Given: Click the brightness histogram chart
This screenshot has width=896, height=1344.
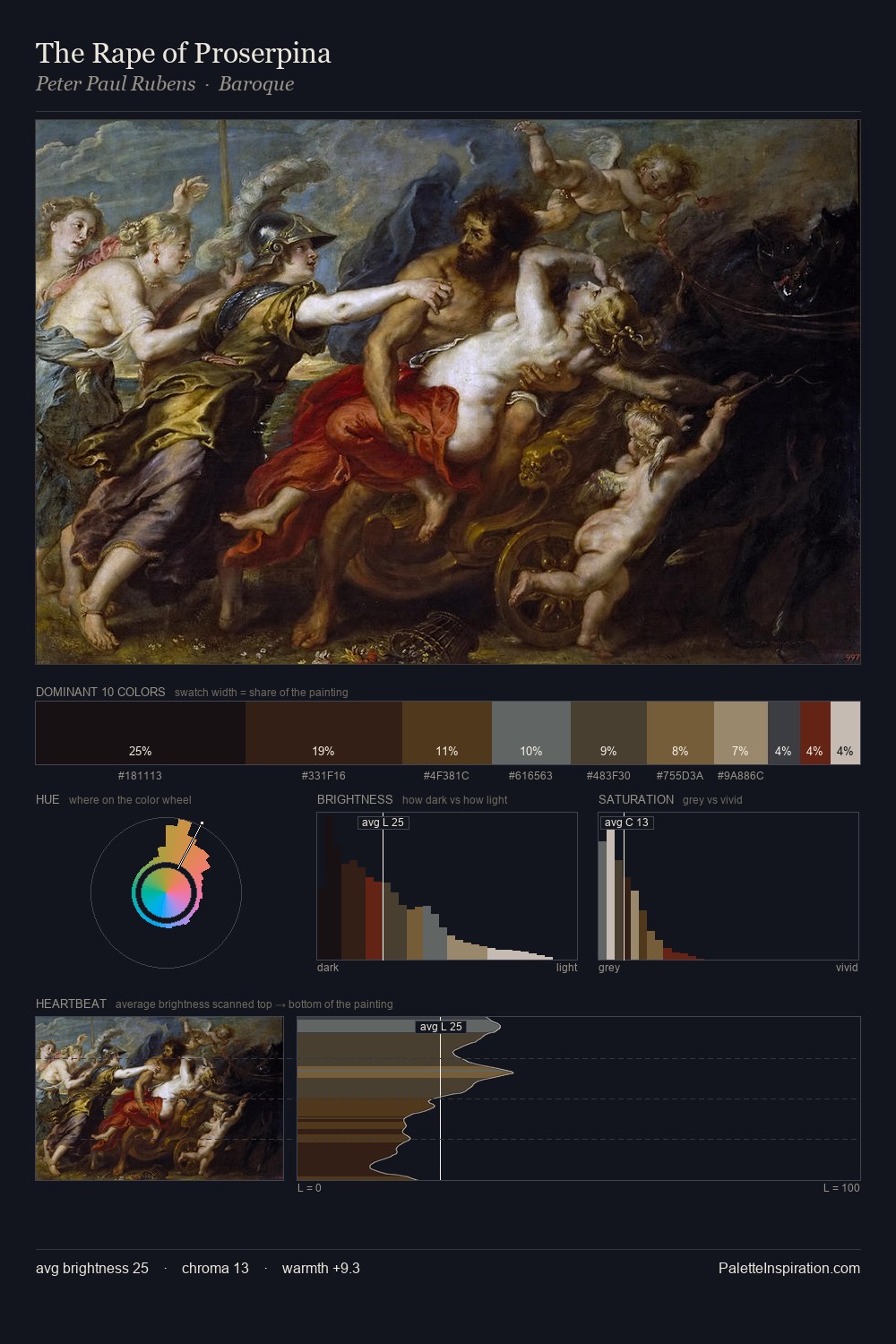Looking at the screenshot, I should tap(447, 886).
